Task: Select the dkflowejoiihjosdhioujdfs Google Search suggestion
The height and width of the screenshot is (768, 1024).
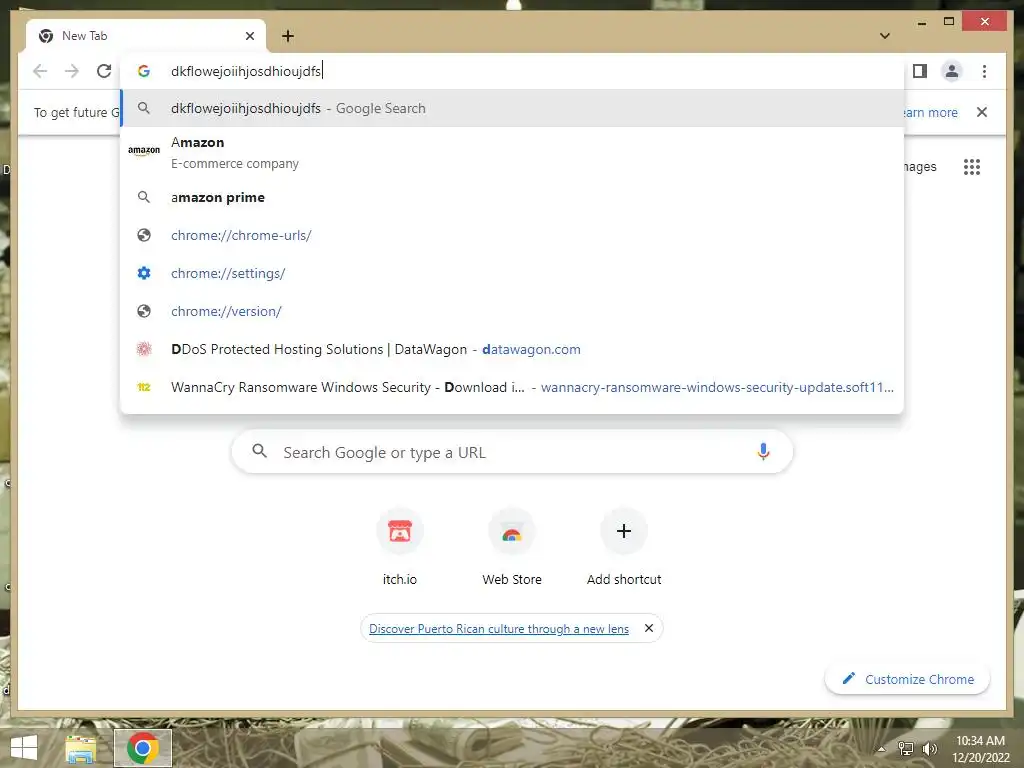Action: (512, 108)
